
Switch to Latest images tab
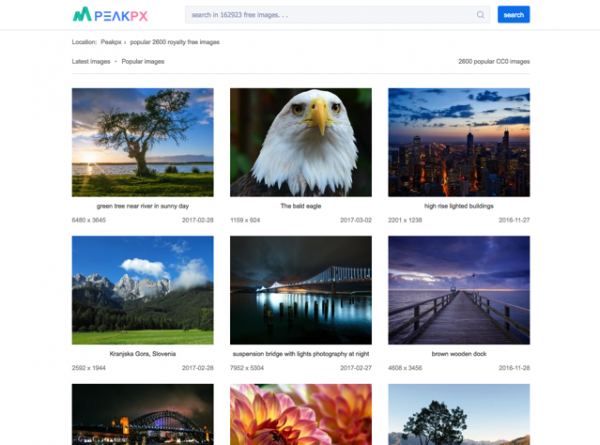point(90,61)
